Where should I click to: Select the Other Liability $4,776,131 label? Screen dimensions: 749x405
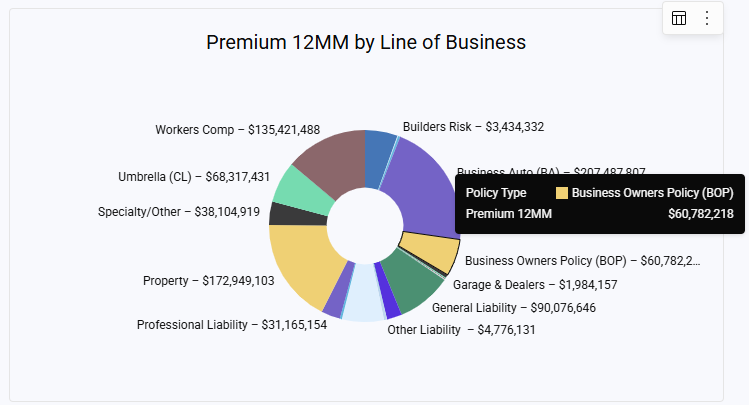[461, 329]
